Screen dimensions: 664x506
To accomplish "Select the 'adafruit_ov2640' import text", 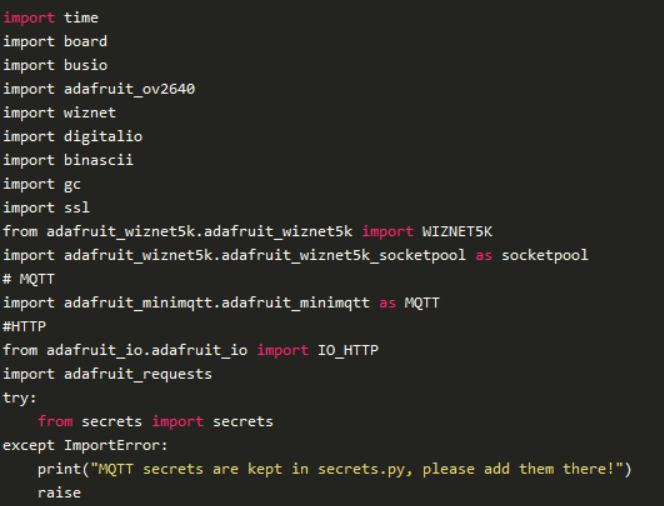I will (x=128, y=89).
